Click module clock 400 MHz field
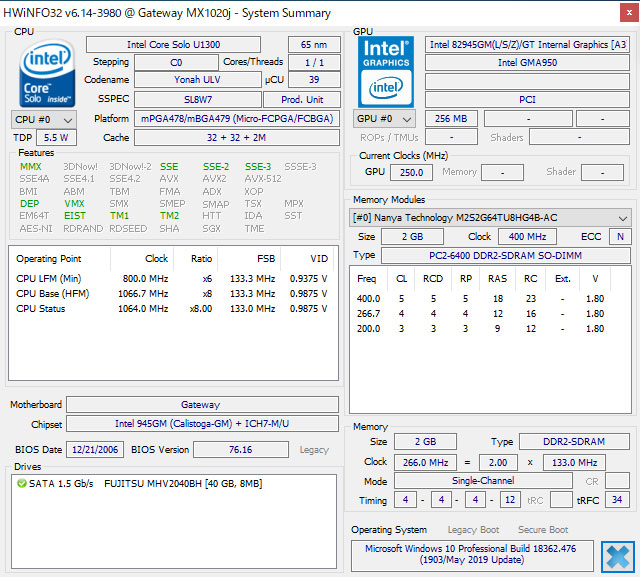 [527, 237]
